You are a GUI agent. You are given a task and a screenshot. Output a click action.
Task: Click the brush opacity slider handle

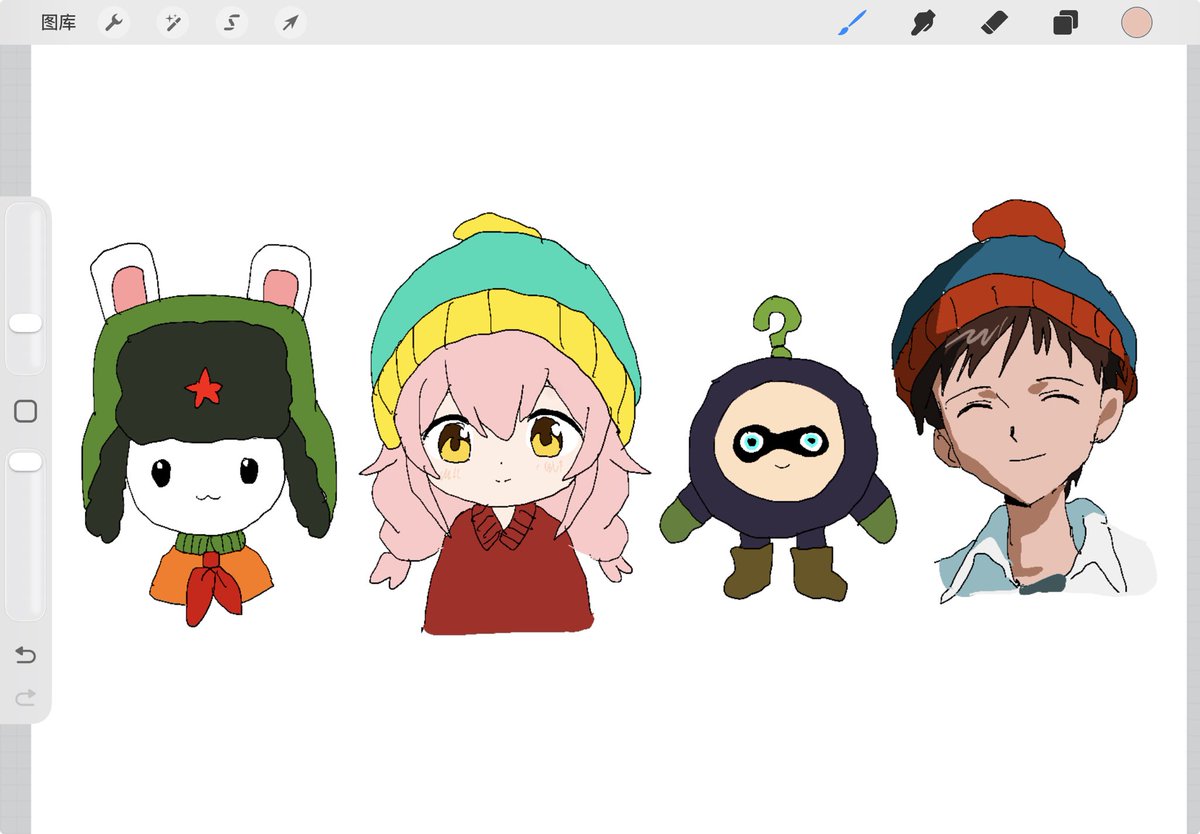point(25,461)
